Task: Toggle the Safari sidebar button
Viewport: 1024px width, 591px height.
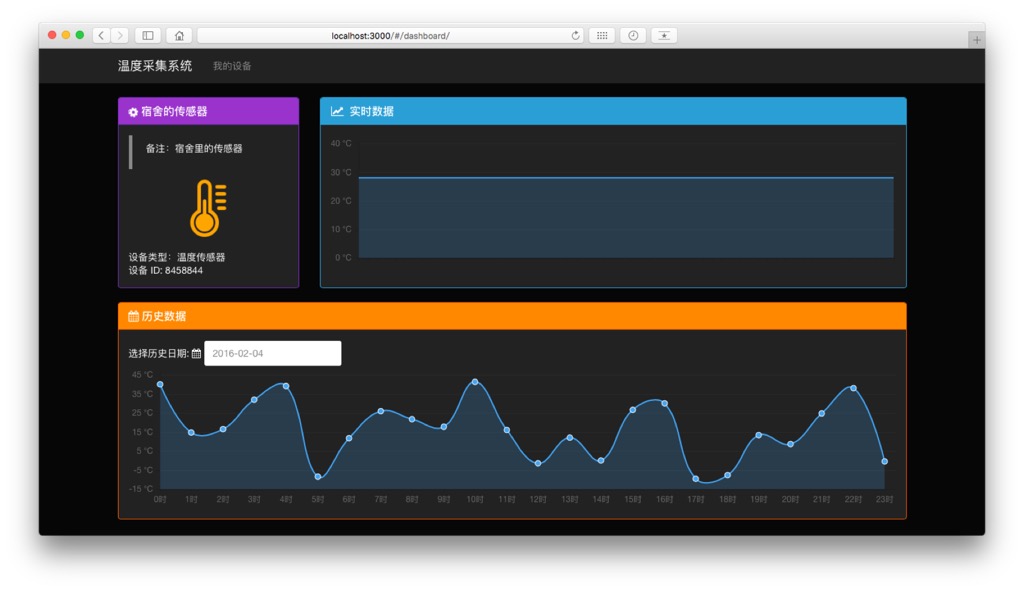Action: (148, 35)
